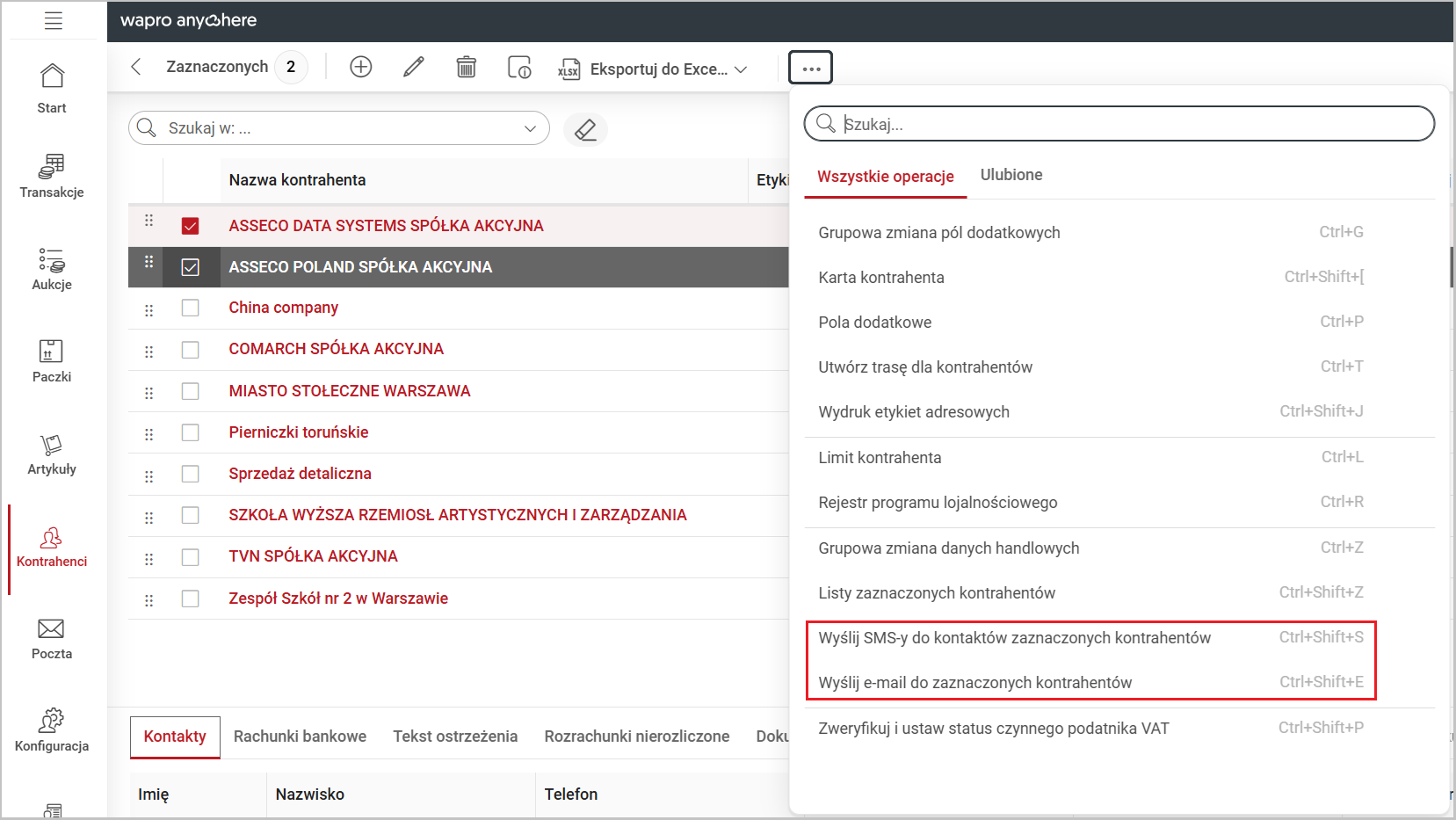Viewport: 1456px width, 820px height.
Task: Click the add contractor plus icon
Action: pos(360,67)
